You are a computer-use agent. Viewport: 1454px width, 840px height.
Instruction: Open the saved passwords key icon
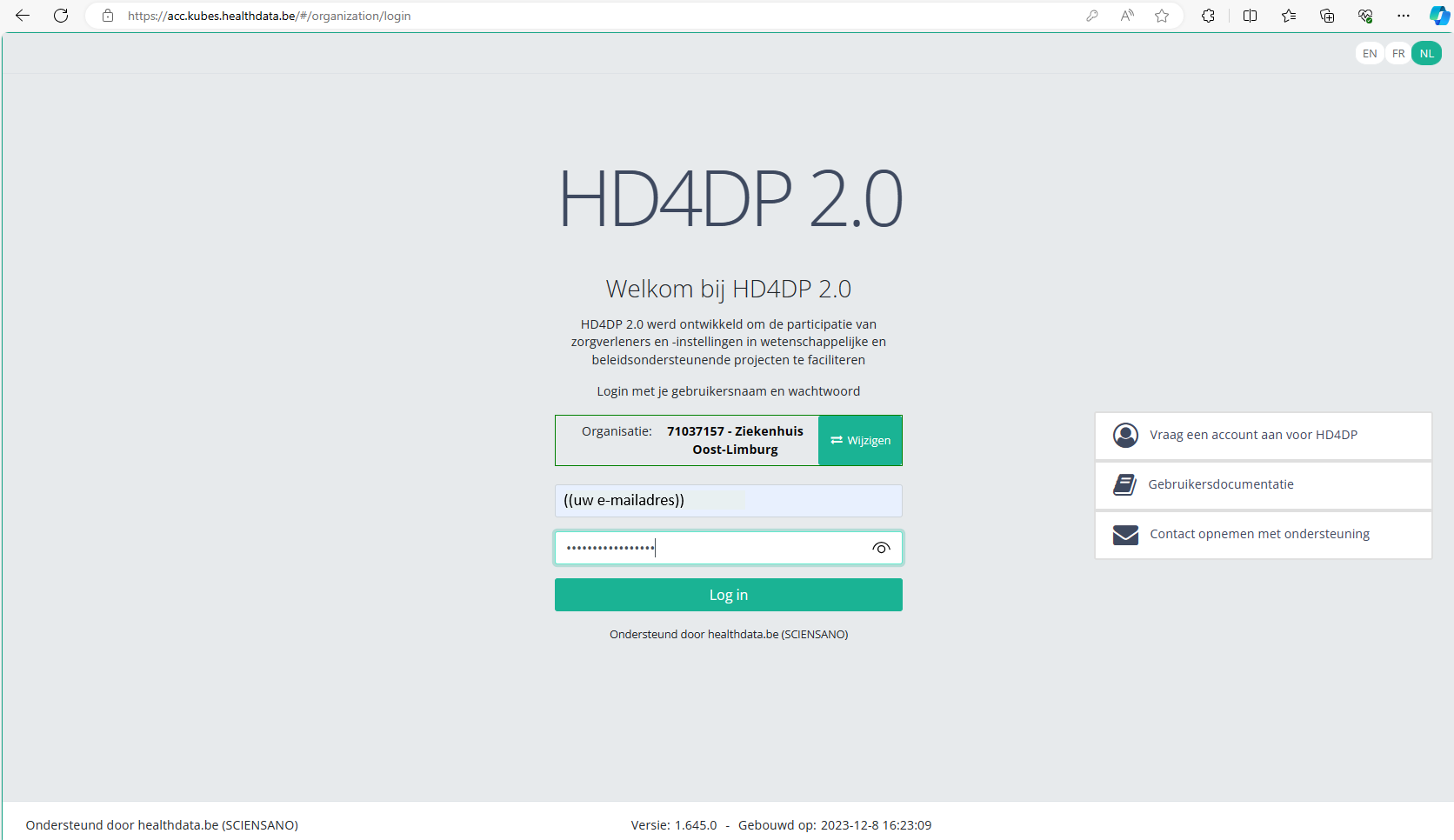click(1092, 16)
